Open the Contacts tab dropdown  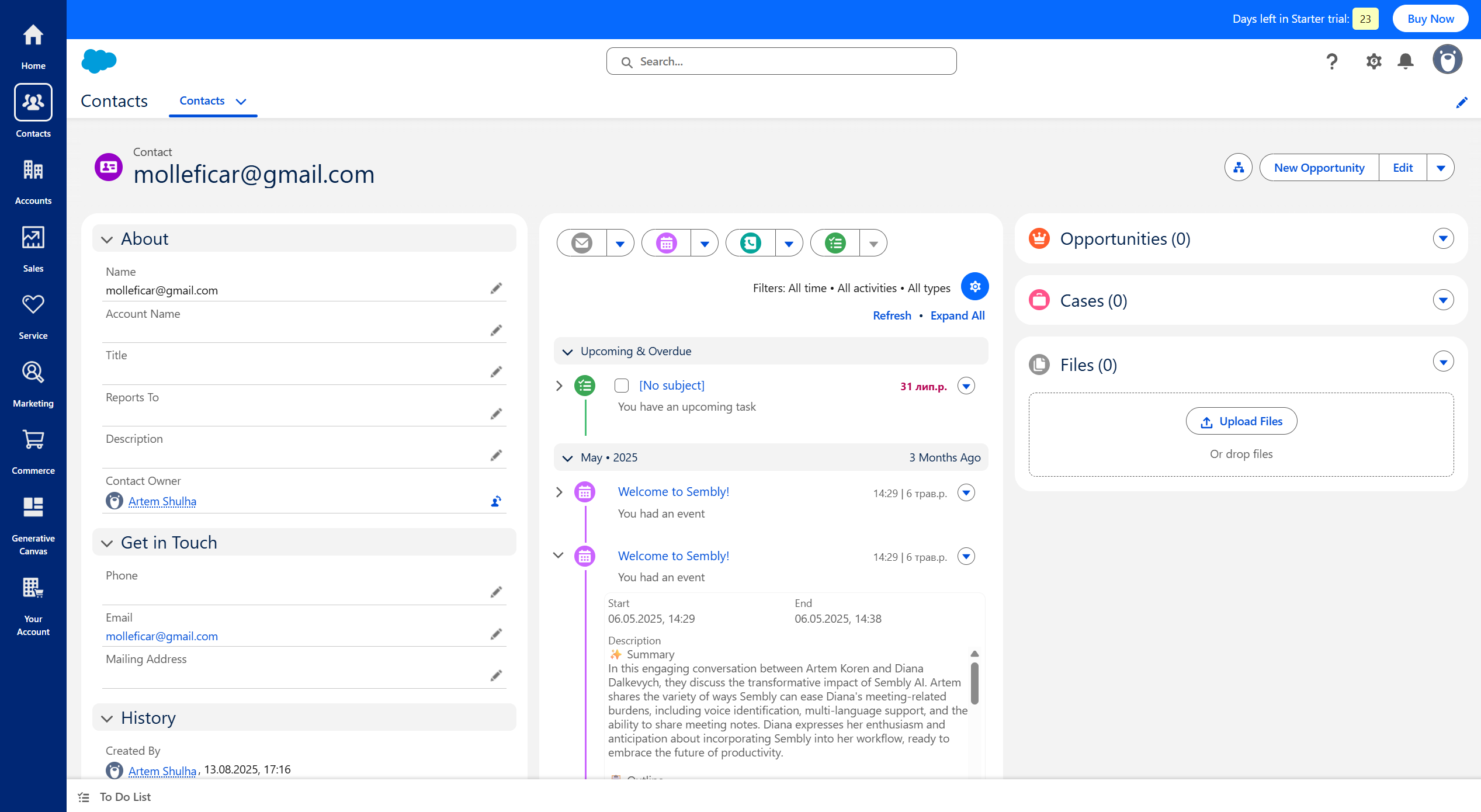tap(241, 102)
